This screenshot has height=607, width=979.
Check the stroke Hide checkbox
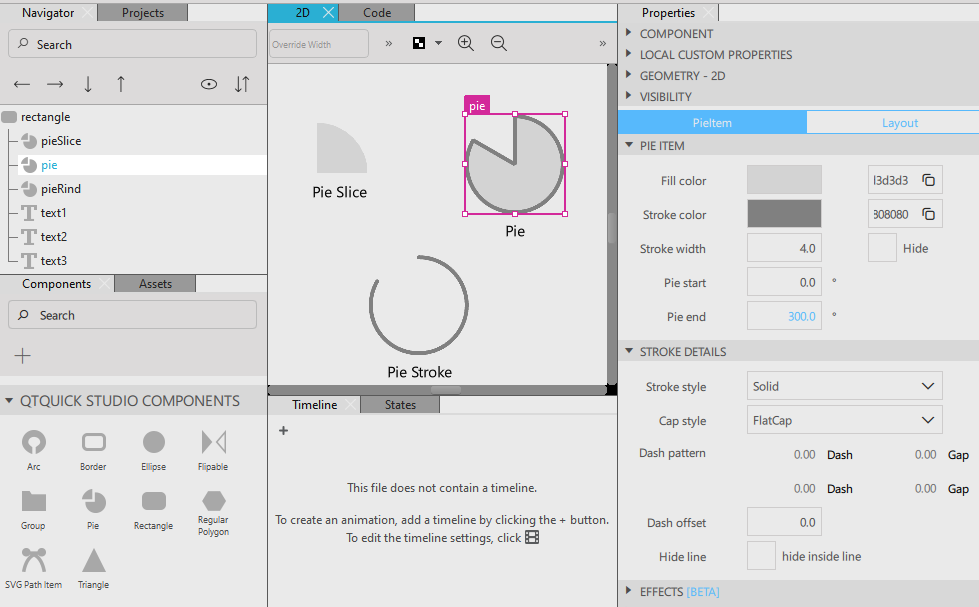pos(882,248)
